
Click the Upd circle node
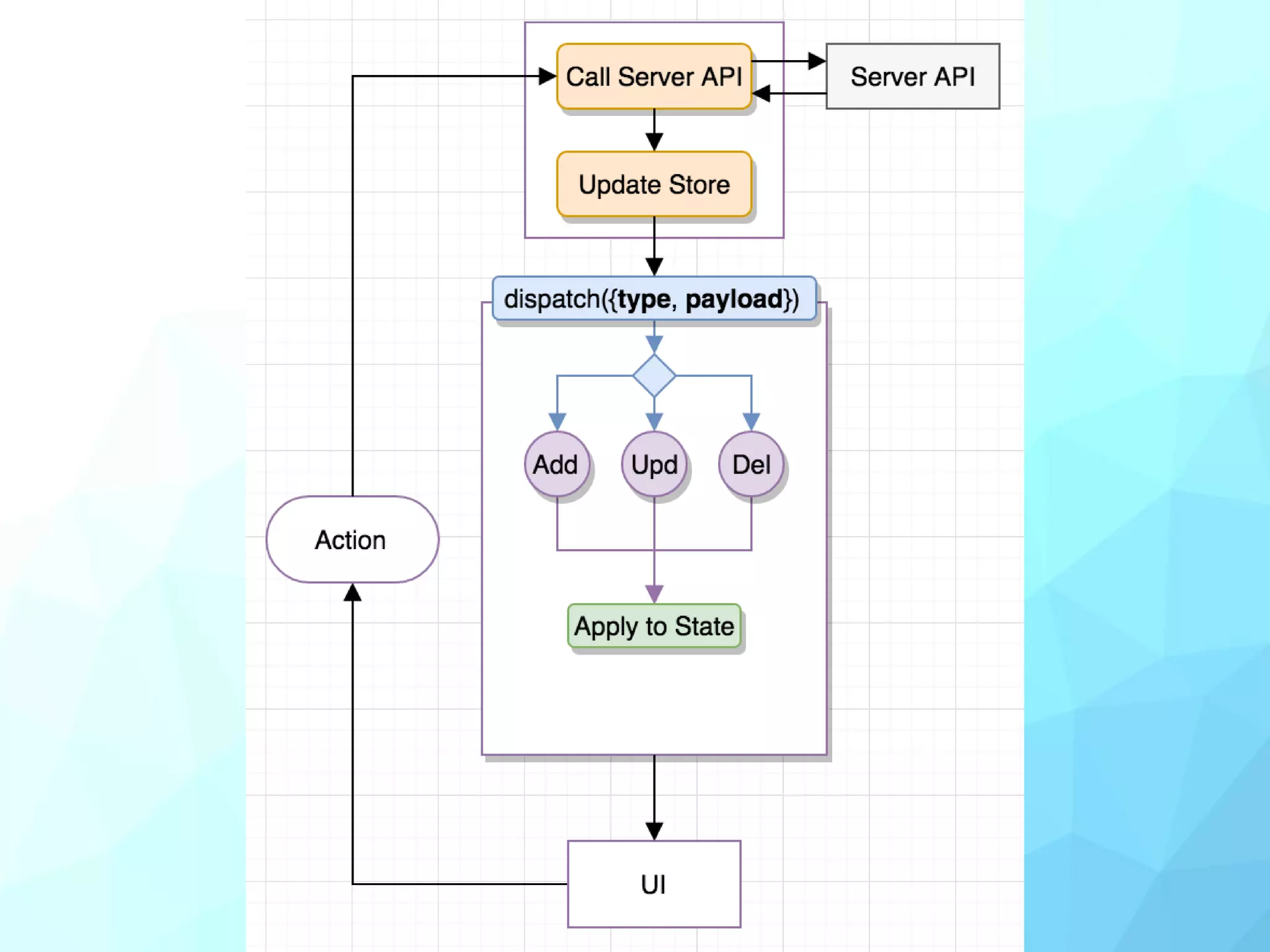(x=654, y=464)
